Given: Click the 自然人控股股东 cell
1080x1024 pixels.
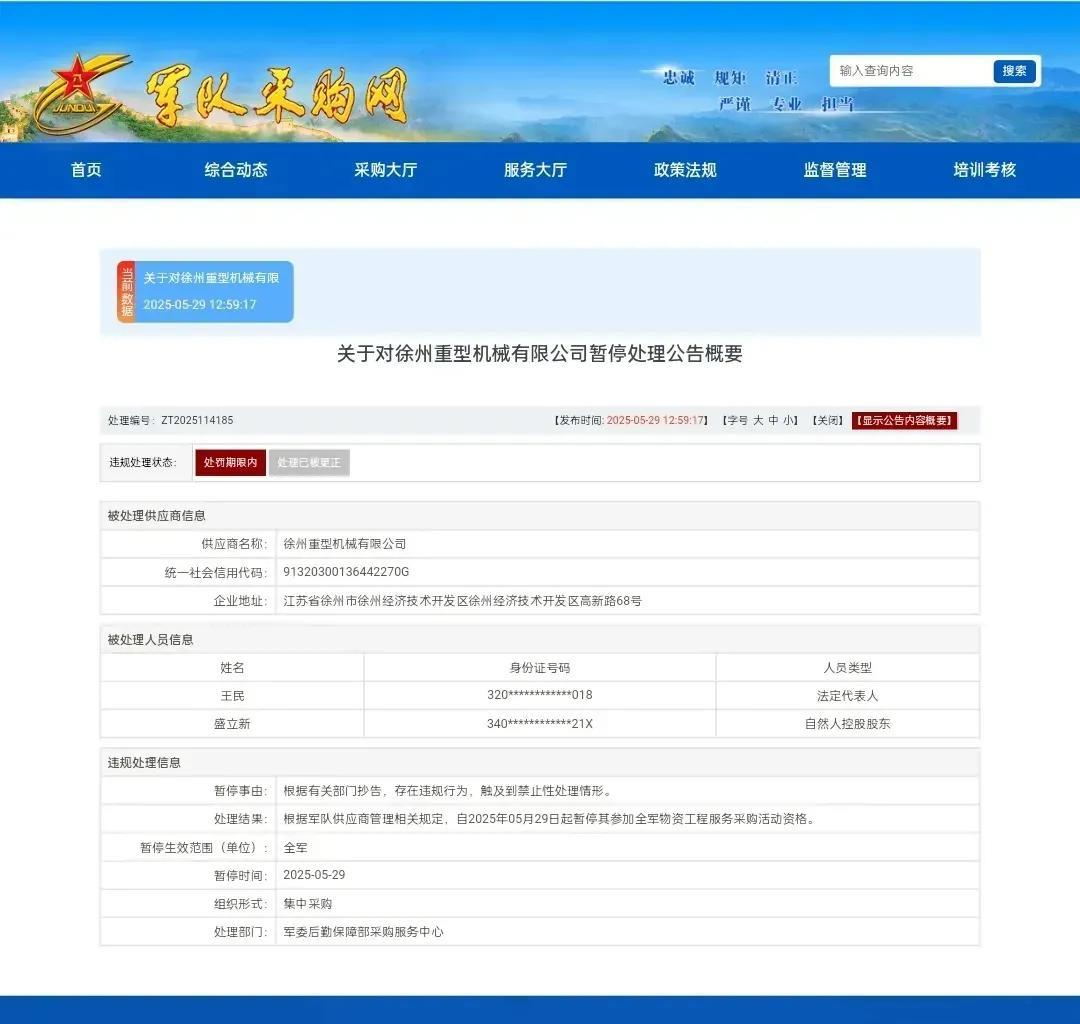Looking at the screenshot, I should (848, 724).
